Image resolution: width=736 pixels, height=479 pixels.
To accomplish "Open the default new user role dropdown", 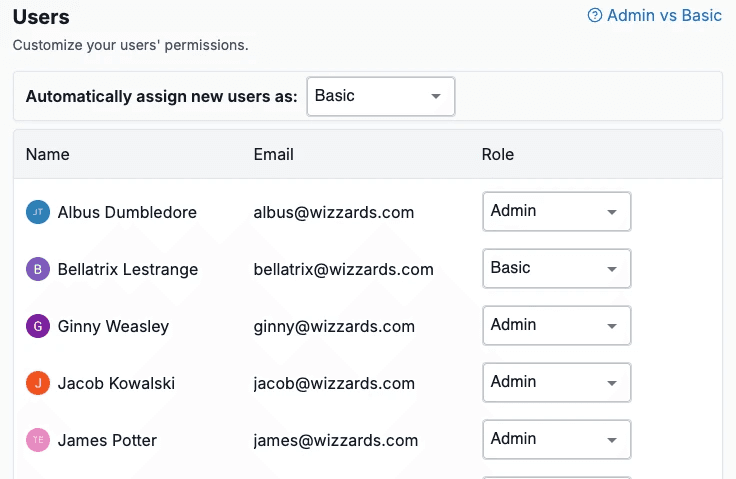I will [x=380, y=96].
